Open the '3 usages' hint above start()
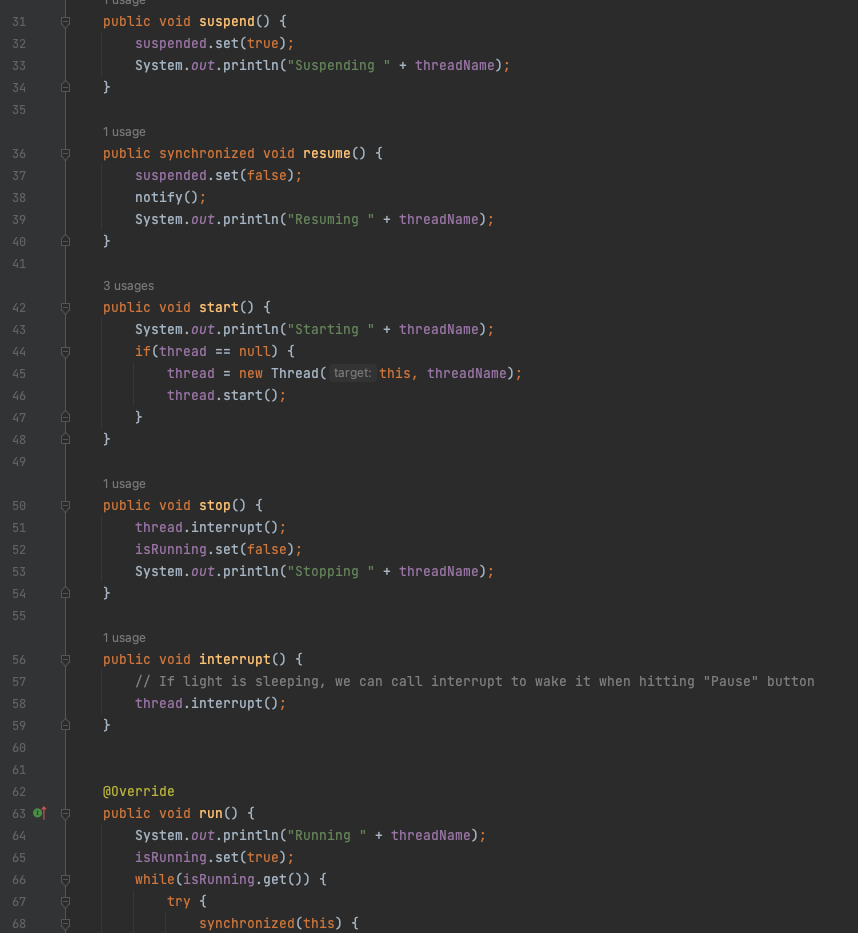The width and height of the screenshot is (858, 933). point(128,286)
